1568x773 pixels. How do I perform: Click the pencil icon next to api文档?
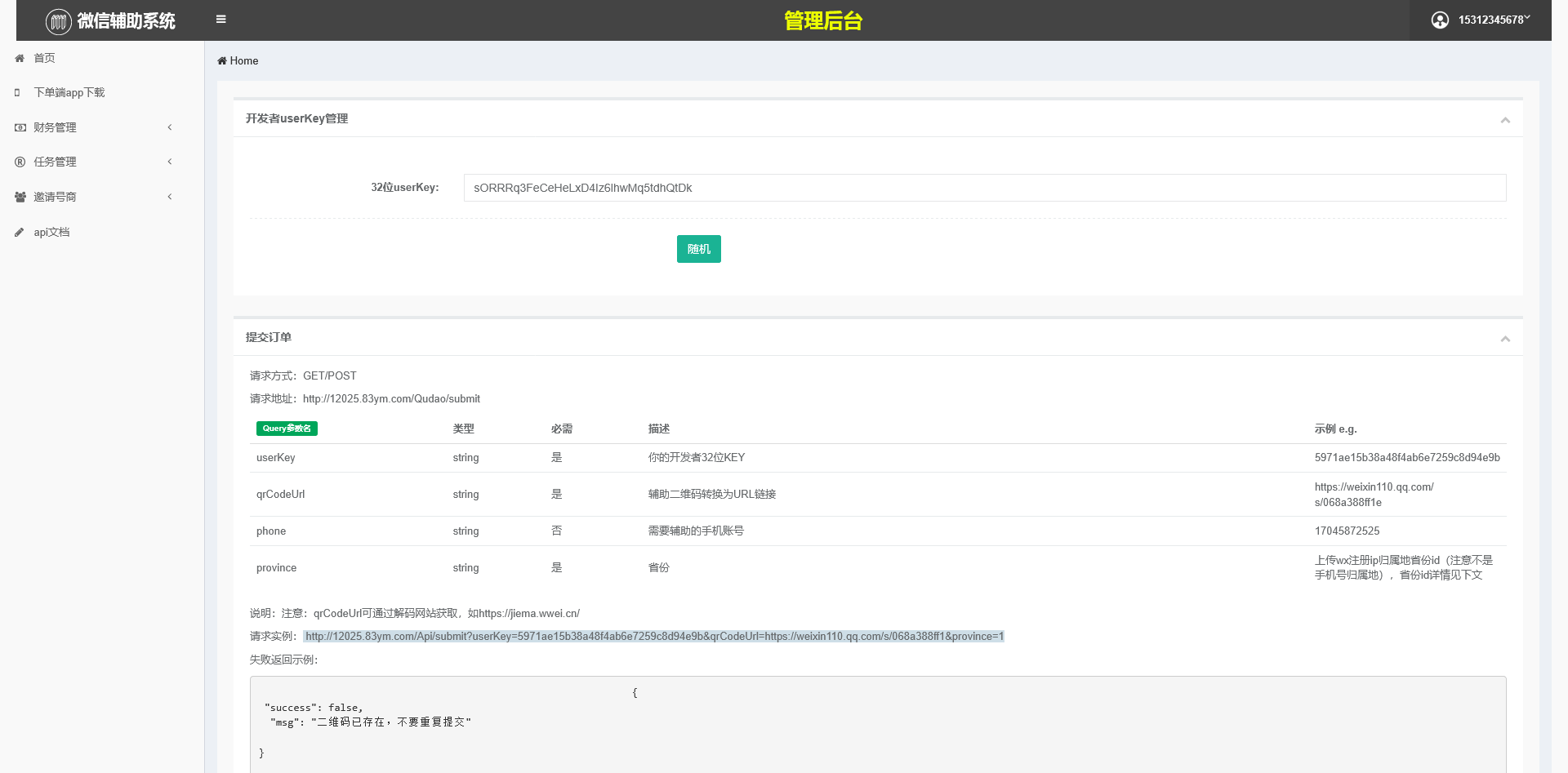(20, 232)
